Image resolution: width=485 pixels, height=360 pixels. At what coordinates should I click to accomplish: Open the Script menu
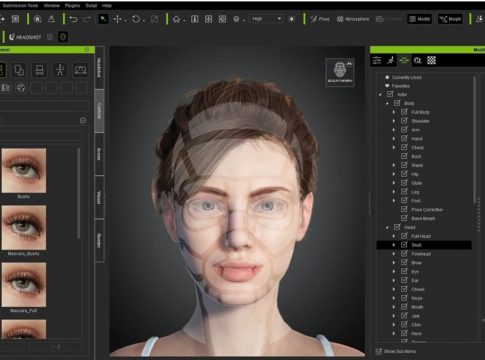tap(91, 6)
